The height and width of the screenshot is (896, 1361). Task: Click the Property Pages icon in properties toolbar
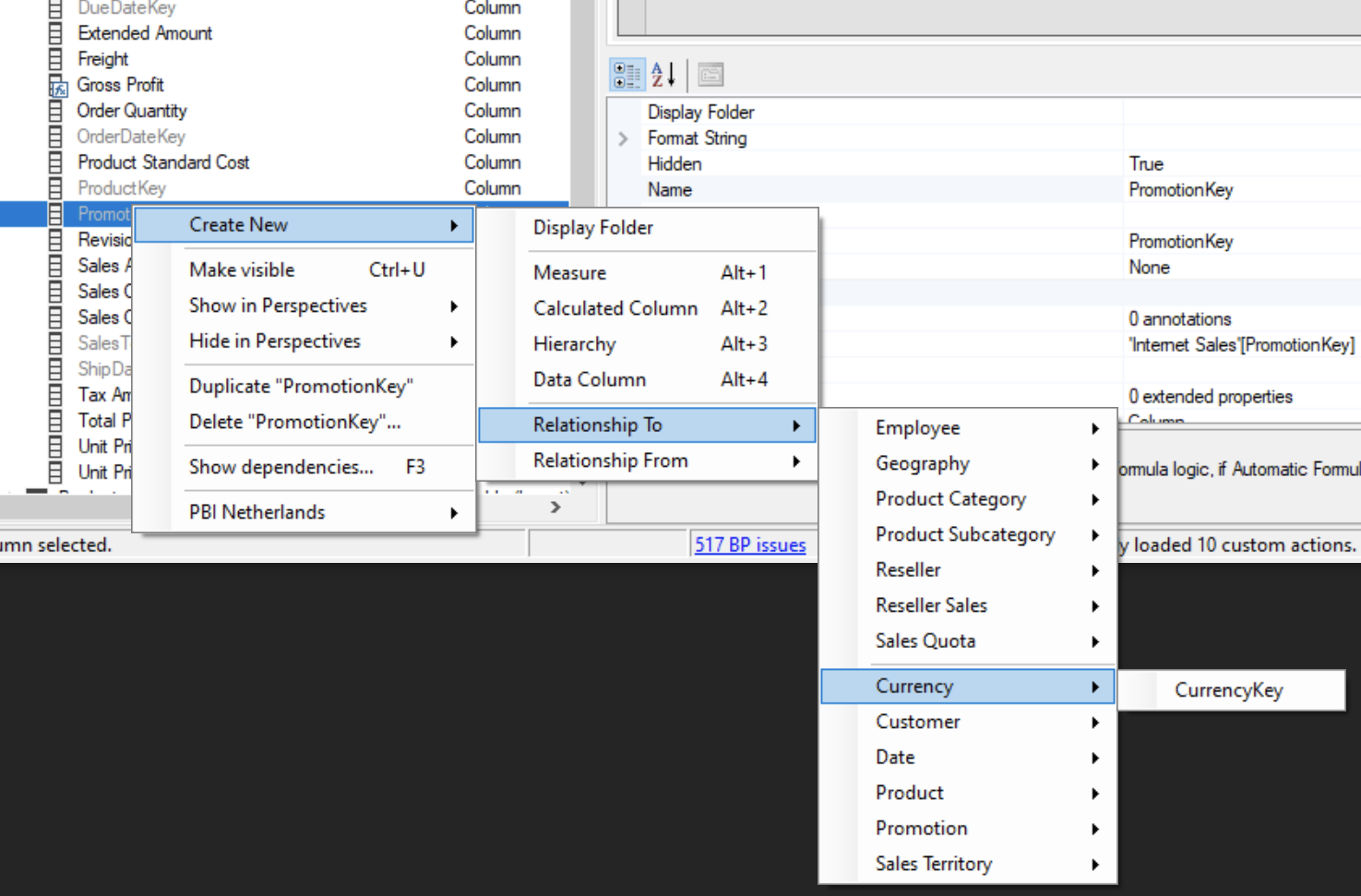710,75
